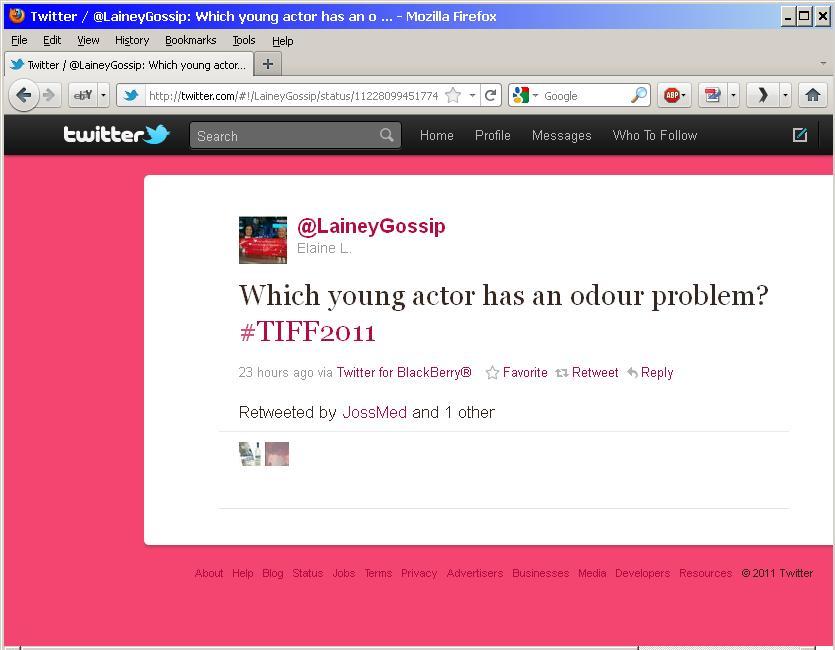Favorite the tweet with star

point(517,372)
